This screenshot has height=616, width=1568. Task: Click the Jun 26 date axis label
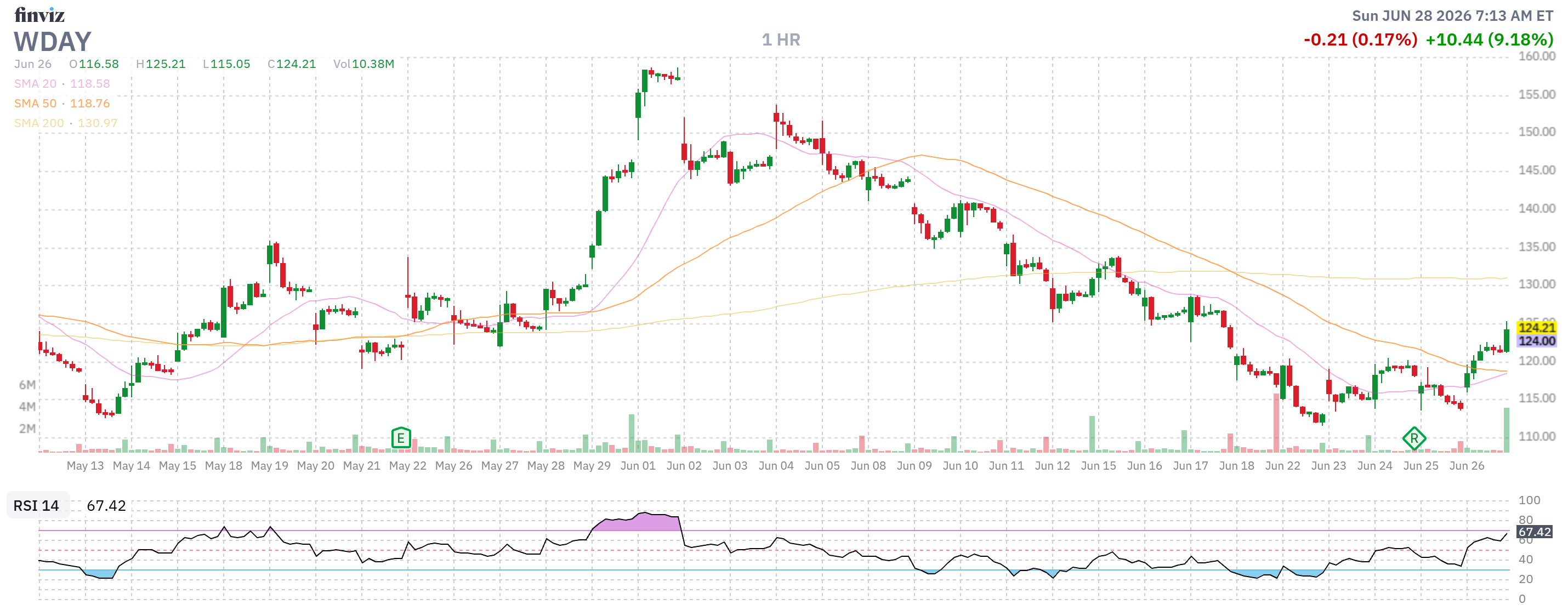(x=1467, y=466)
